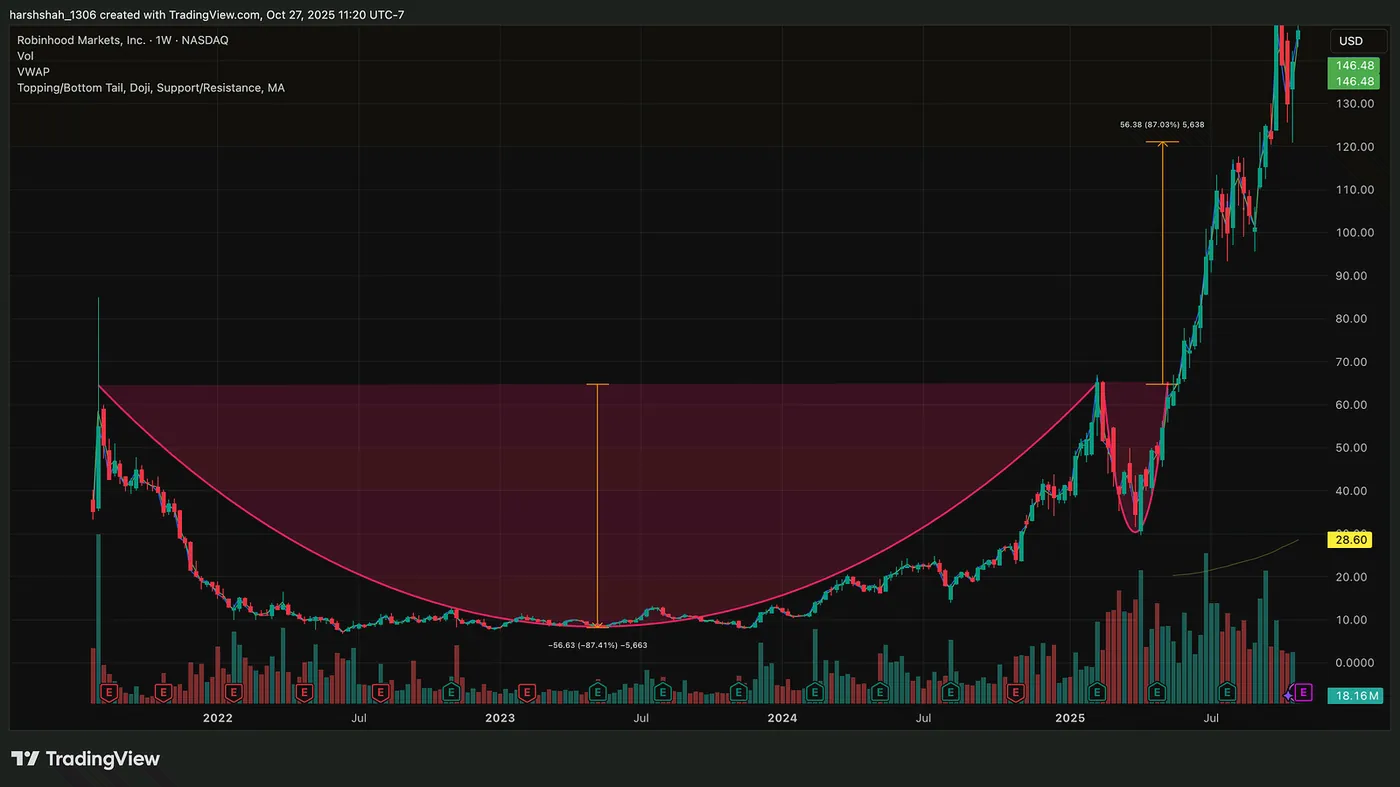The image size is (1400, 787).
Task: Click the 18.16M volume label
Action: coord(1358,695)
